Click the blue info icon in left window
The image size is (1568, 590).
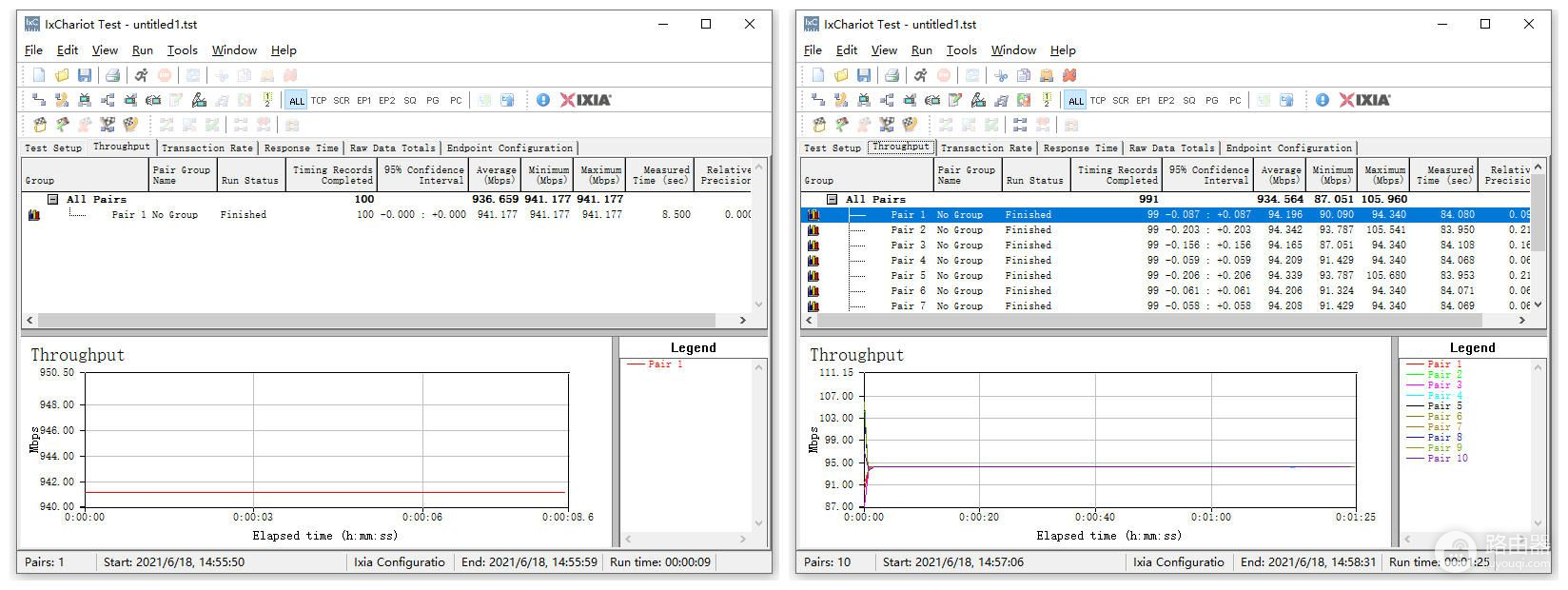(x=543, y=100)
